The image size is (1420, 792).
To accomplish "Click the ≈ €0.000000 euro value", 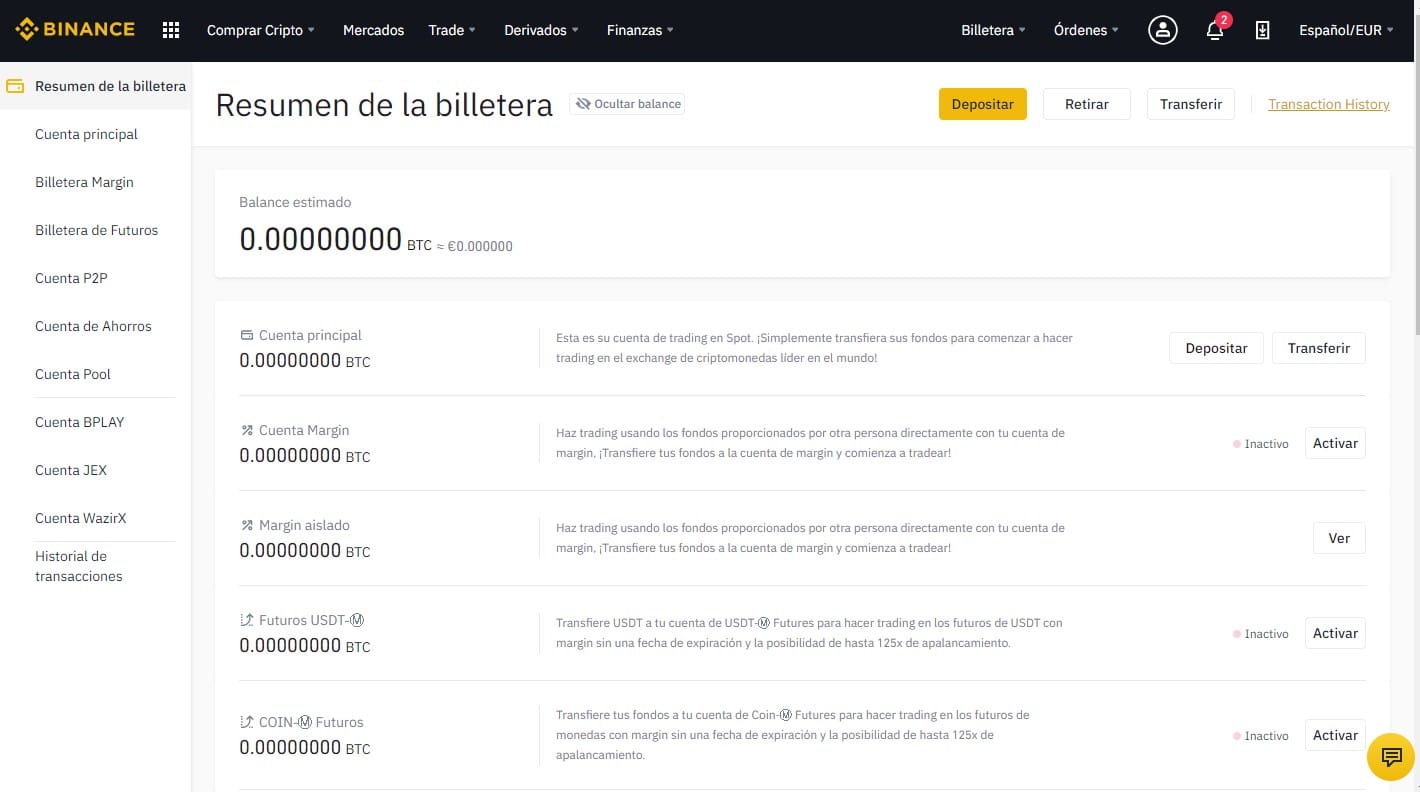I will pyautogui.click(x=475, y=246).
